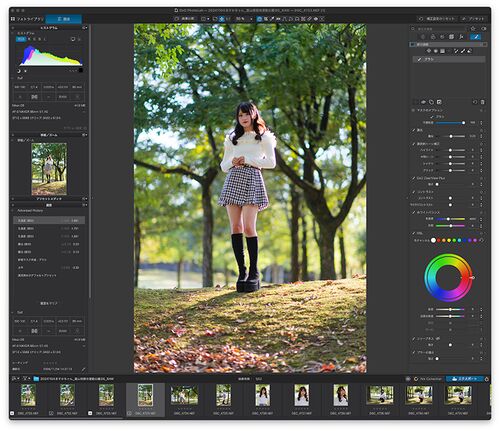Toggle the HSL section checkmark
Viewport: 500px width, 431px height.
(414, 233)
